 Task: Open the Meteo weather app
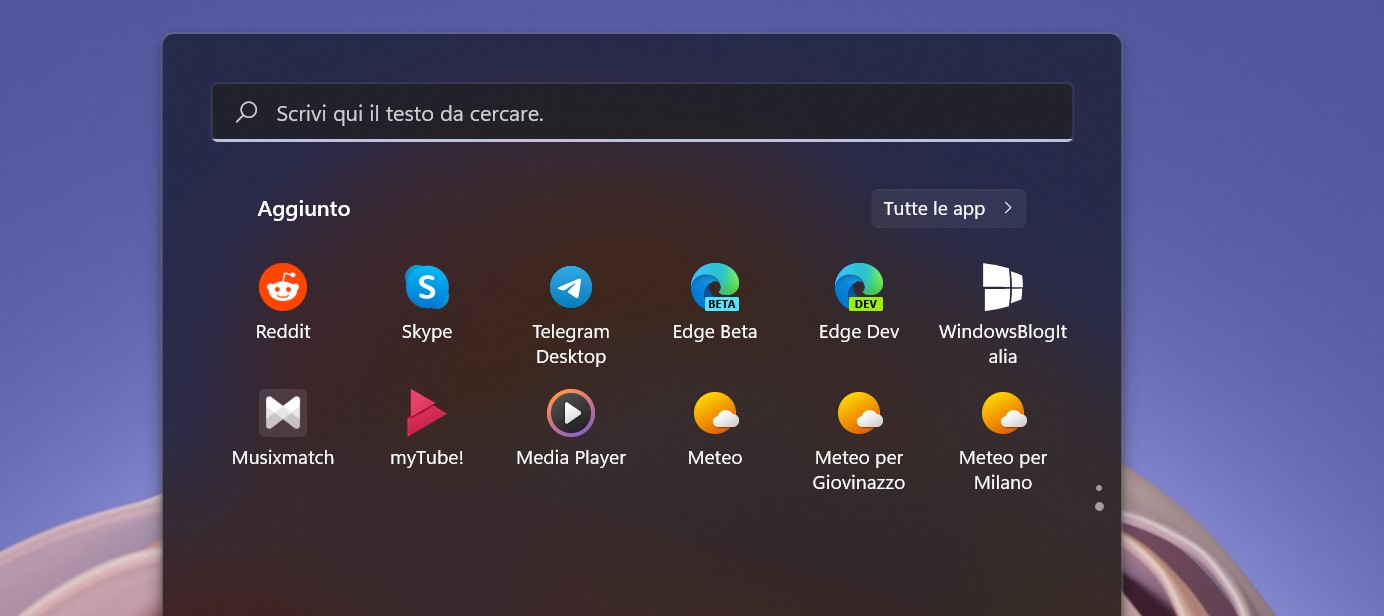pos(715,413)
